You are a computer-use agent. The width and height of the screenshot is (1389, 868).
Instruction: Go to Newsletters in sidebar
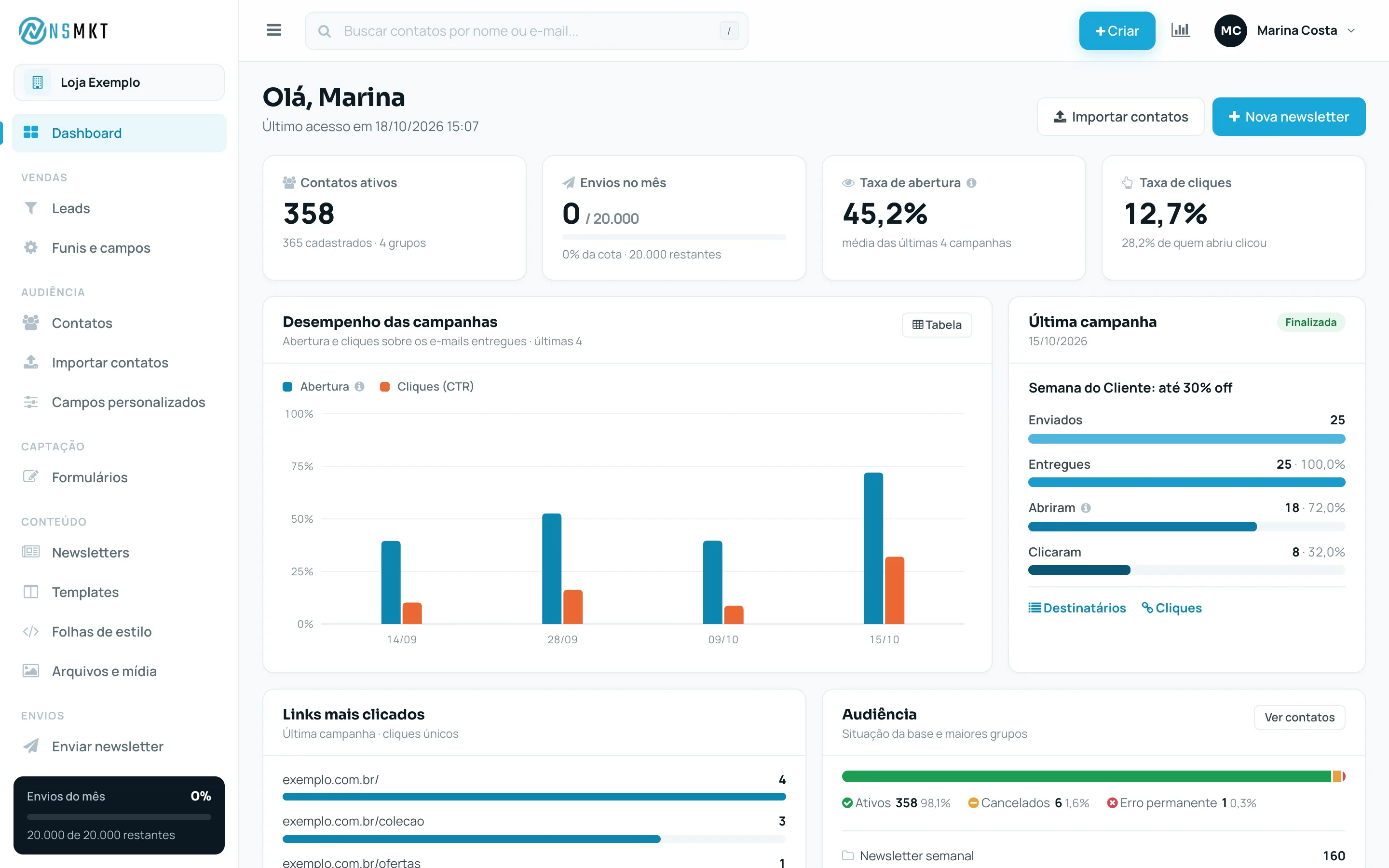pyautogui.click(x=120, y=552)
